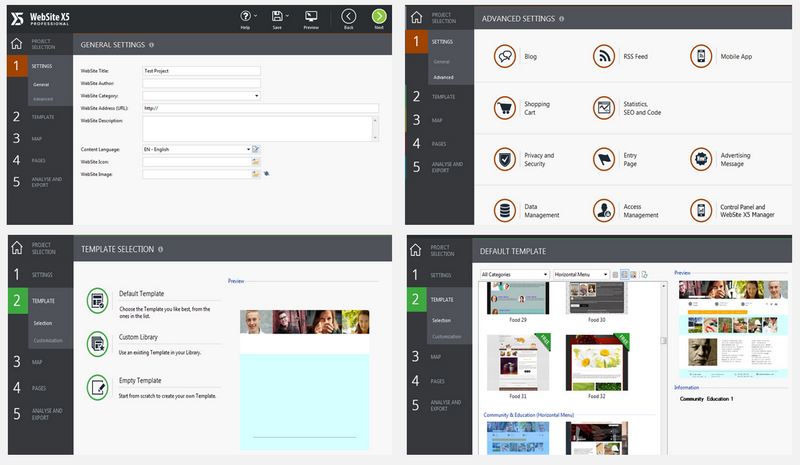
Task: Click General Settings title info icon
Action: click(x=152, y=45)
